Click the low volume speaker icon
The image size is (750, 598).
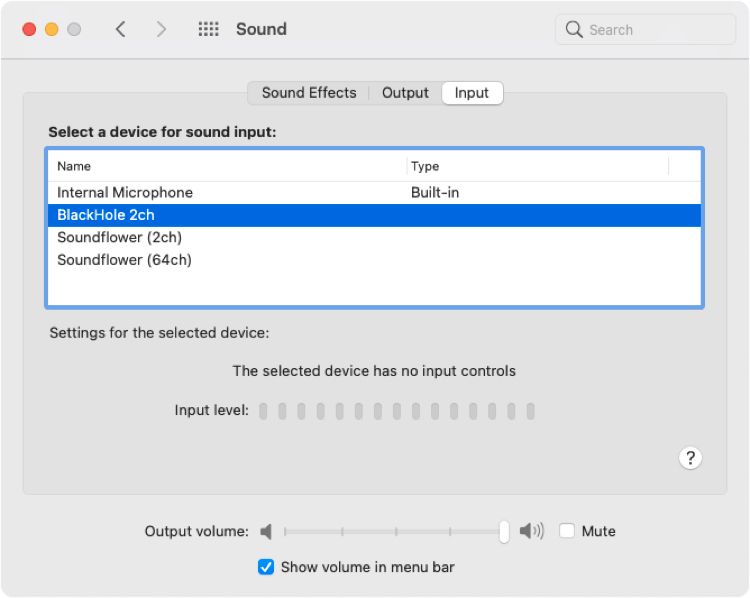[266, 531]
